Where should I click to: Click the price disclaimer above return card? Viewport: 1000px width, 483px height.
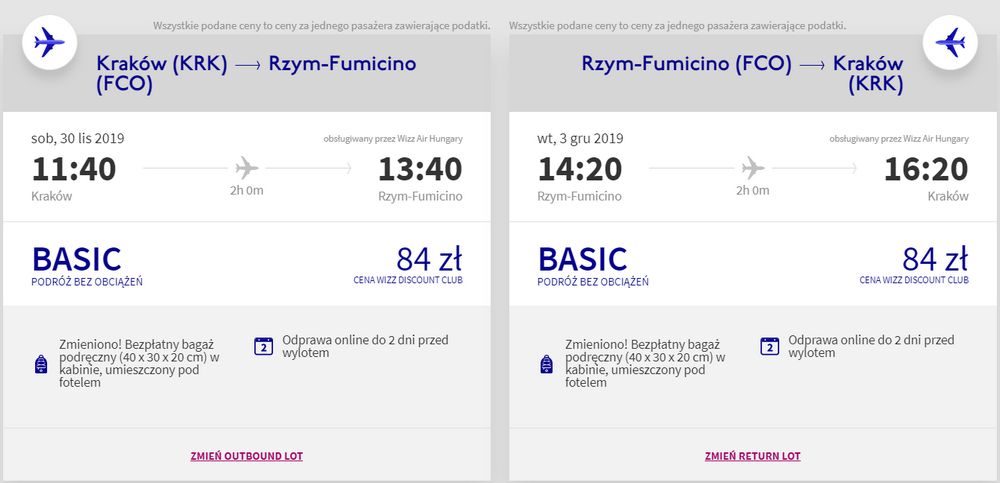[677, 26]
